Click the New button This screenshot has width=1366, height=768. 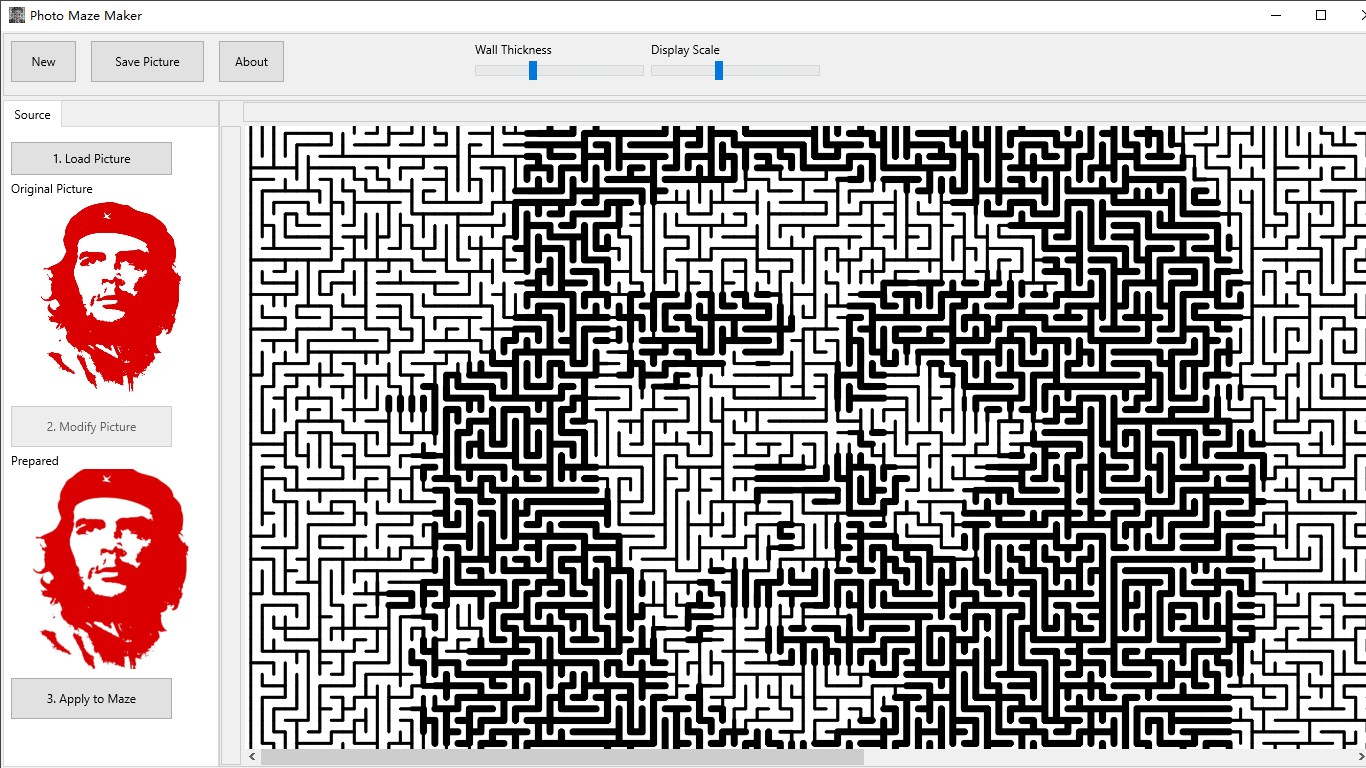[x=42, y=61]
